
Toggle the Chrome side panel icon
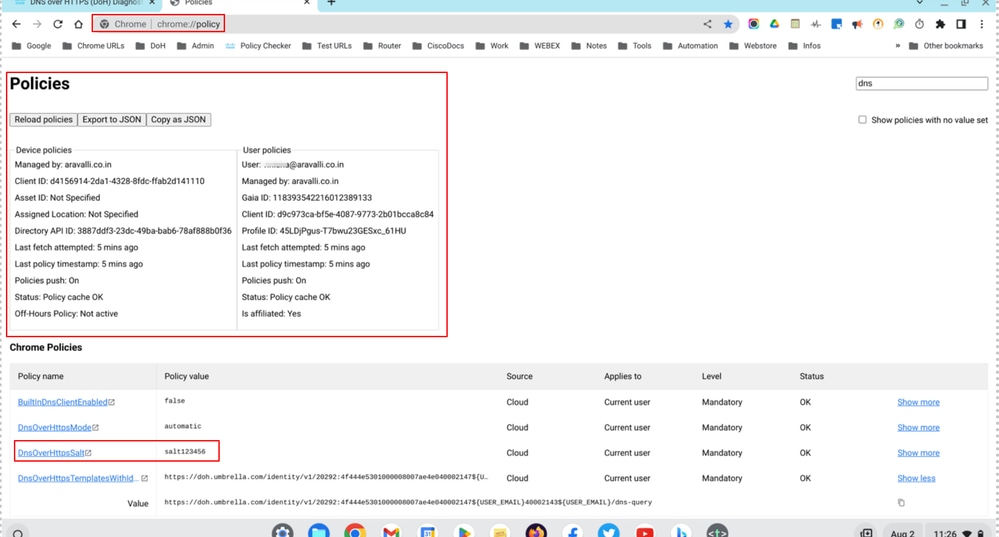coord(961,24)
